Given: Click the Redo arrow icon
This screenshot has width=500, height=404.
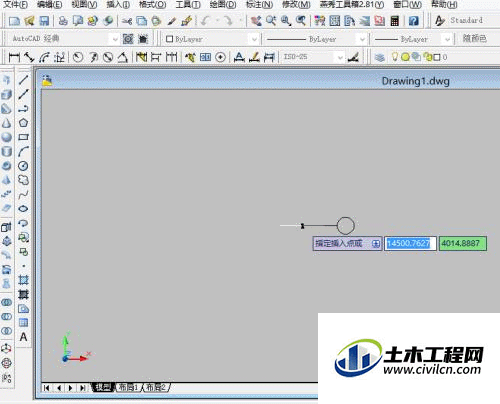Looking at the screenshot, I should [228, 21].
